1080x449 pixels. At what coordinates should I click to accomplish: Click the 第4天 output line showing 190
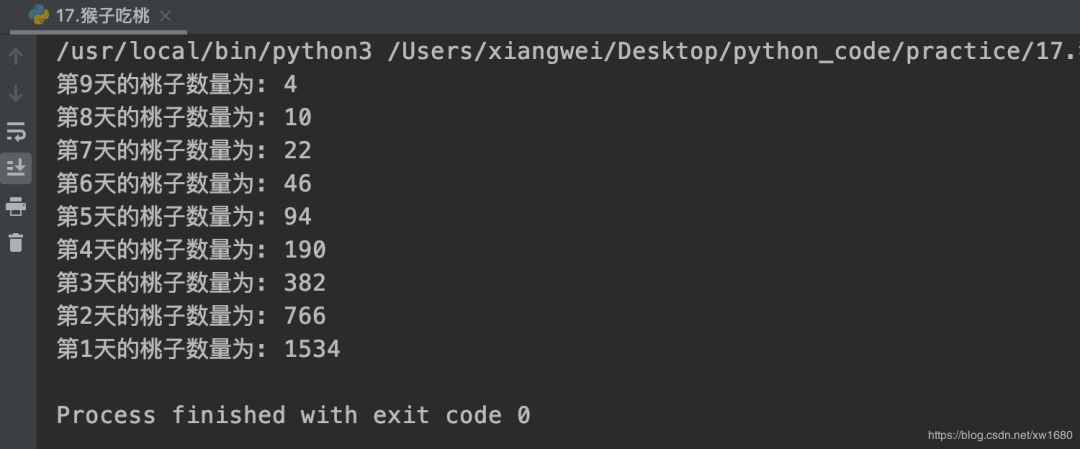click(190, 250)
